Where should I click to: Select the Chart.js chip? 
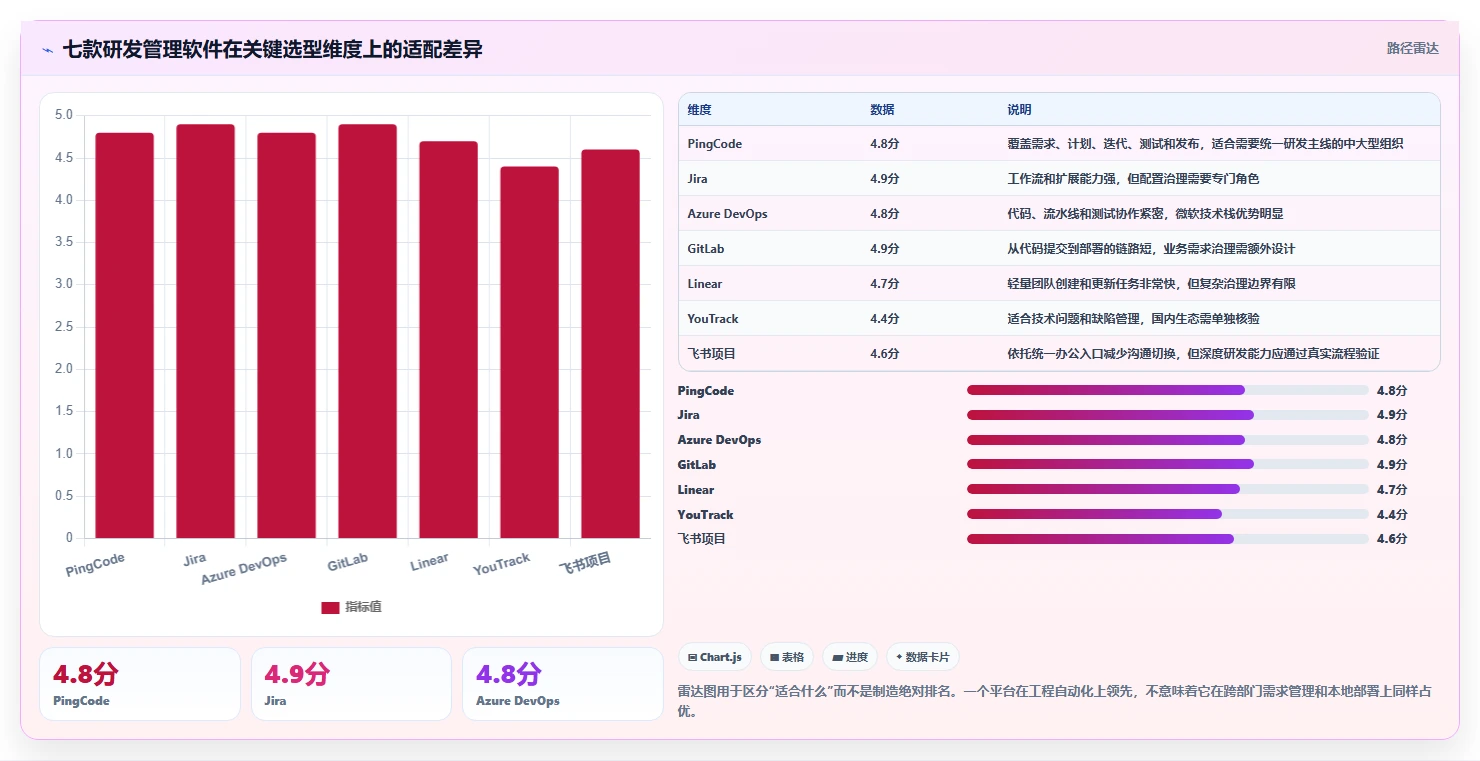(715, 657)
